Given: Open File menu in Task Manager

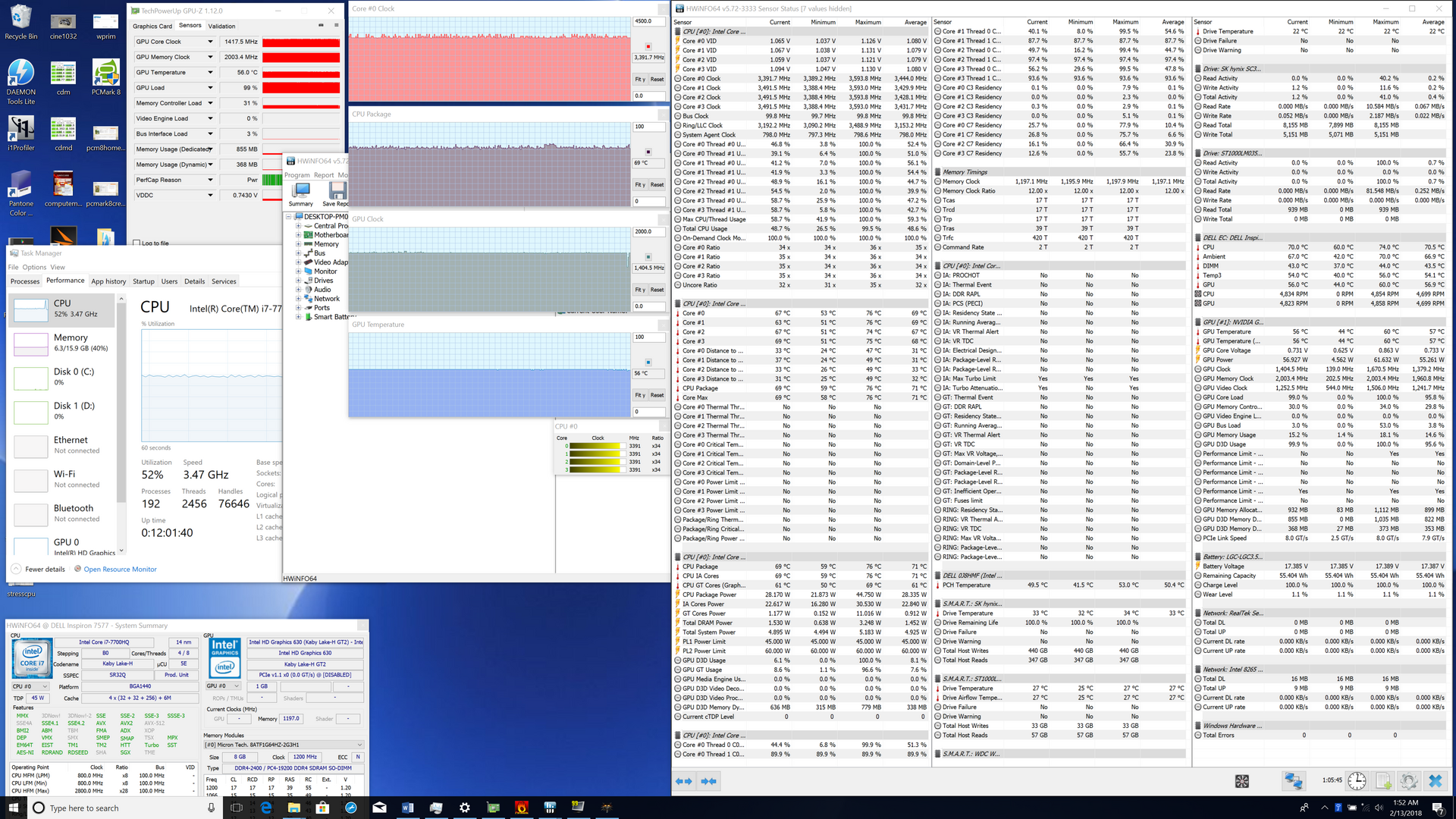Looking at the screenshot, I should [13, 267].
